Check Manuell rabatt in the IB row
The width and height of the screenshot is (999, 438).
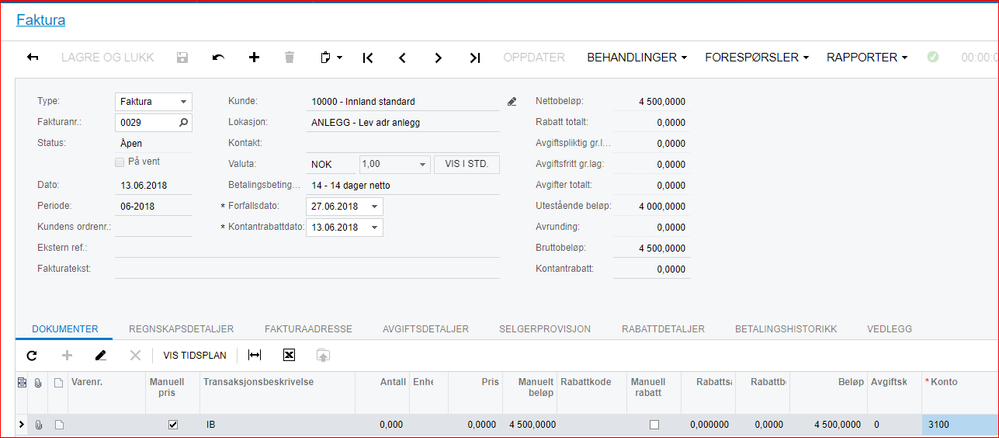tap(654, 425)
